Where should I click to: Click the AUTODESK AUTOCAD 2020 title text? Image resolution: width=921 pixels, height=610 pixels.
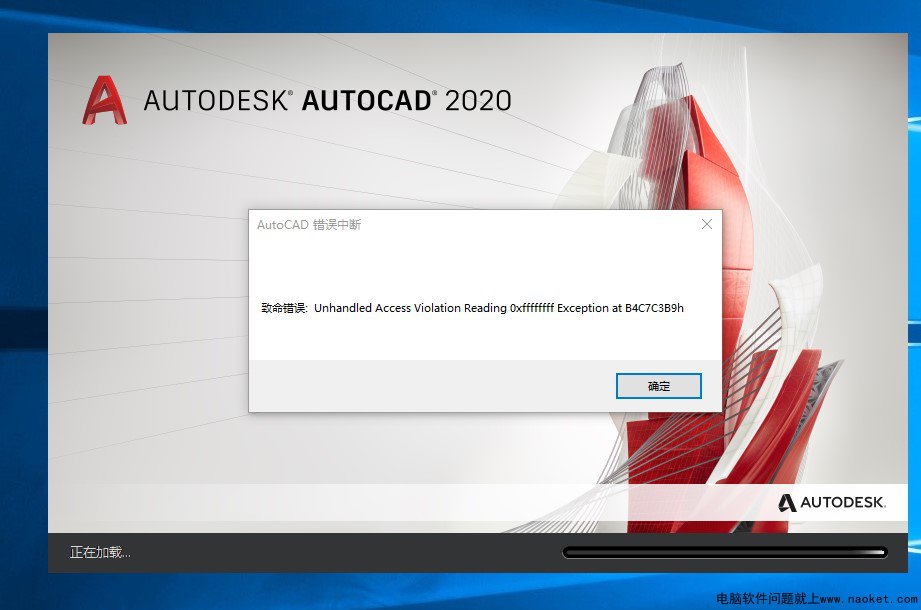[327, 100]
